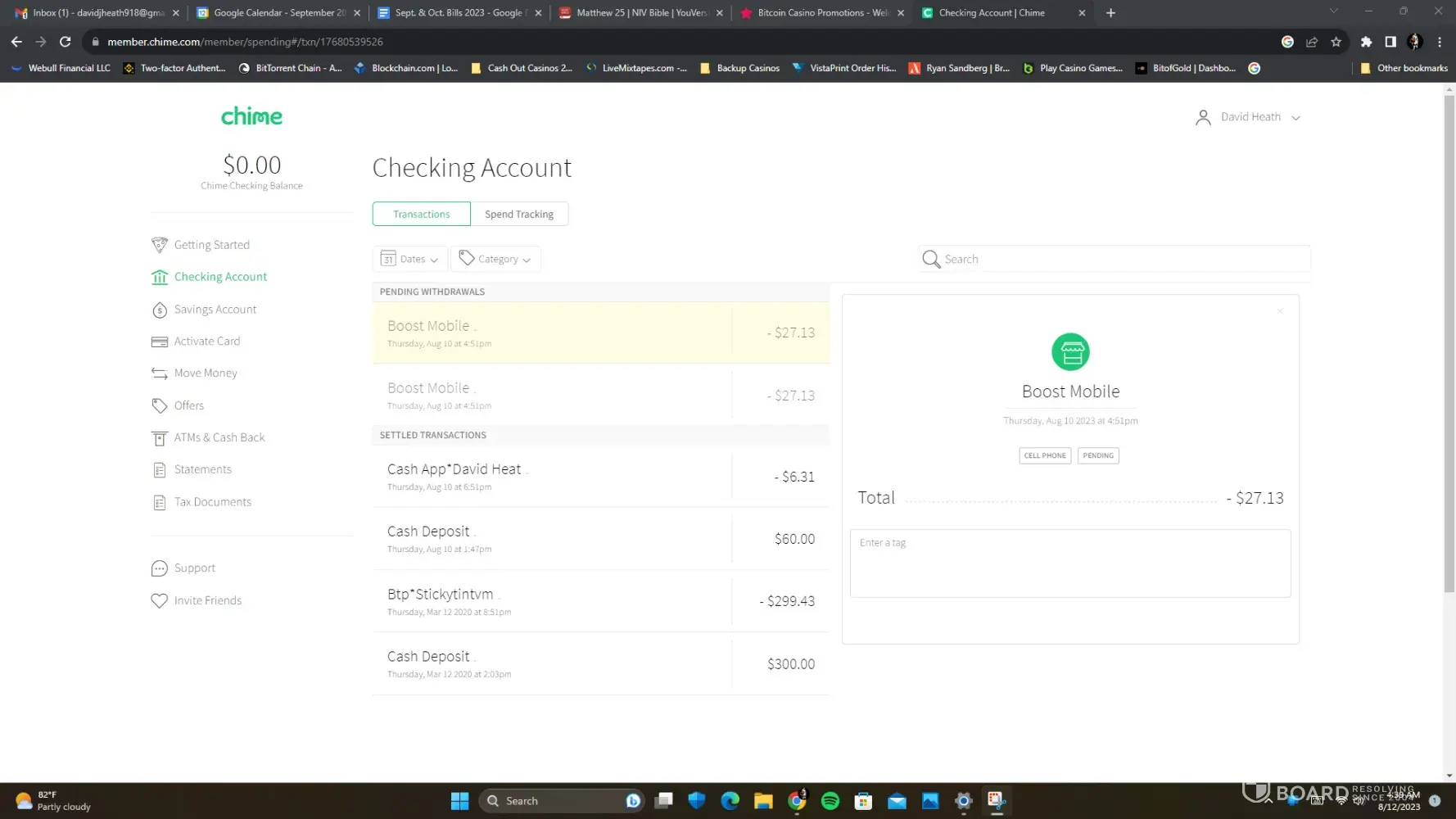Click the Support chat bubble icon
The width and height of the screenshot is (1456, 819).
click(x=159, y=568)
